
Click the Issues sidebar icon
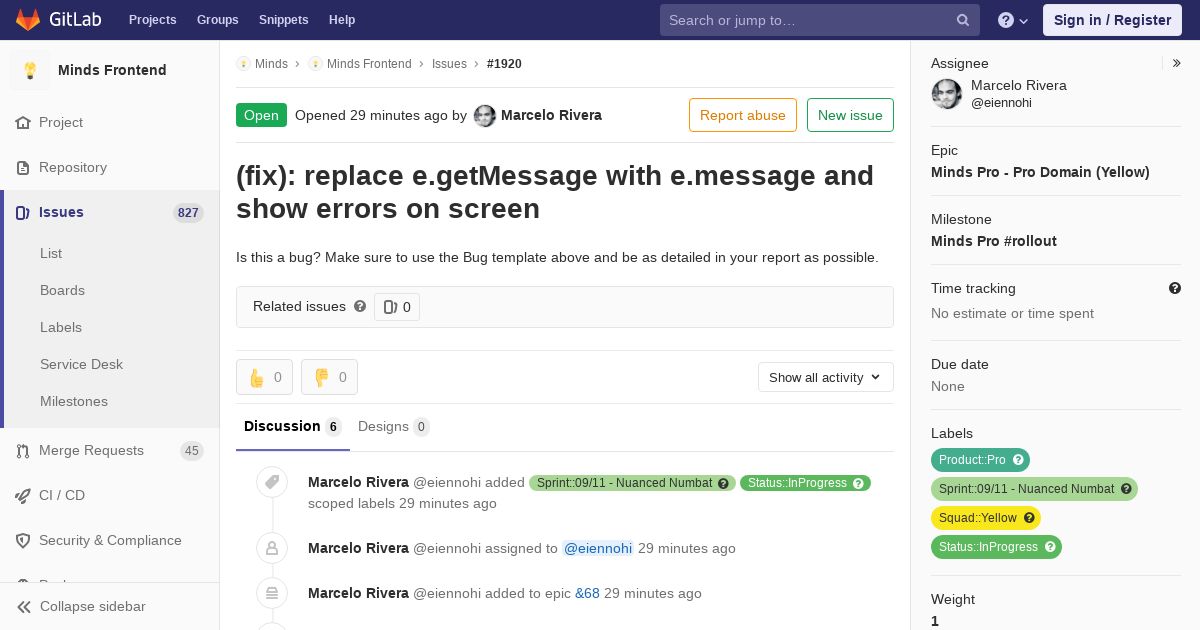23,212
